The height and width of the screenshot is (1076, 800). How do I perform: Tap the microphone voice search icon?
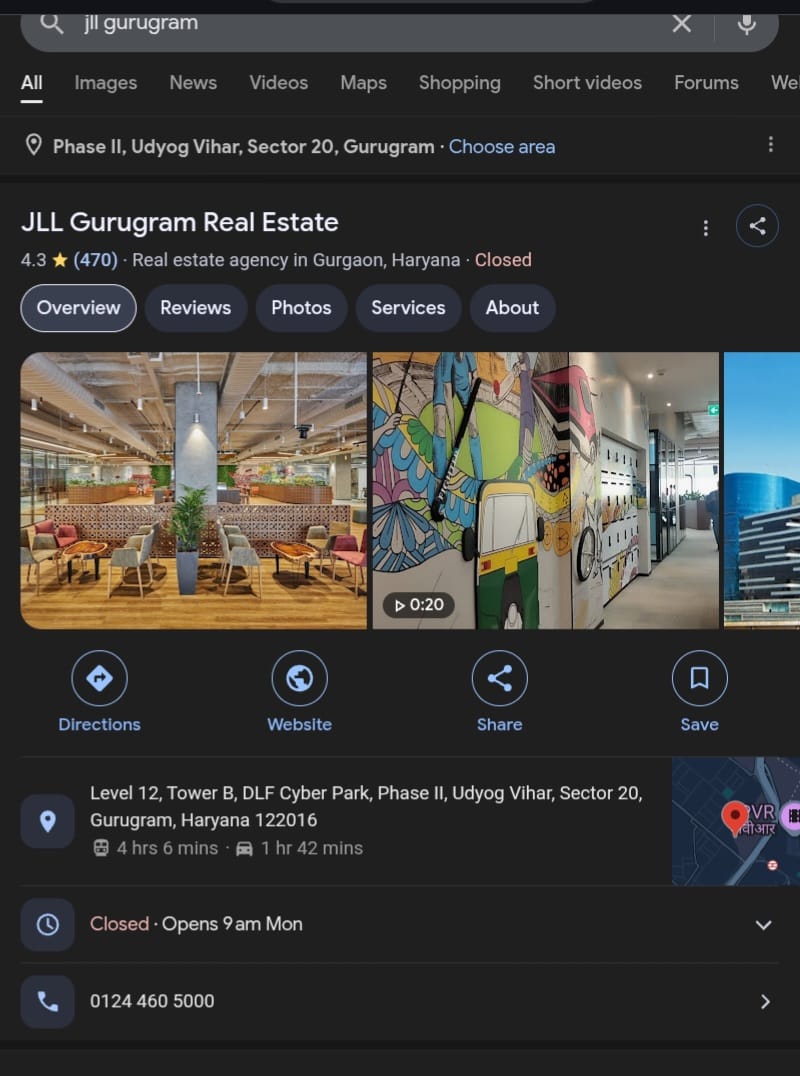click(746, 24)
